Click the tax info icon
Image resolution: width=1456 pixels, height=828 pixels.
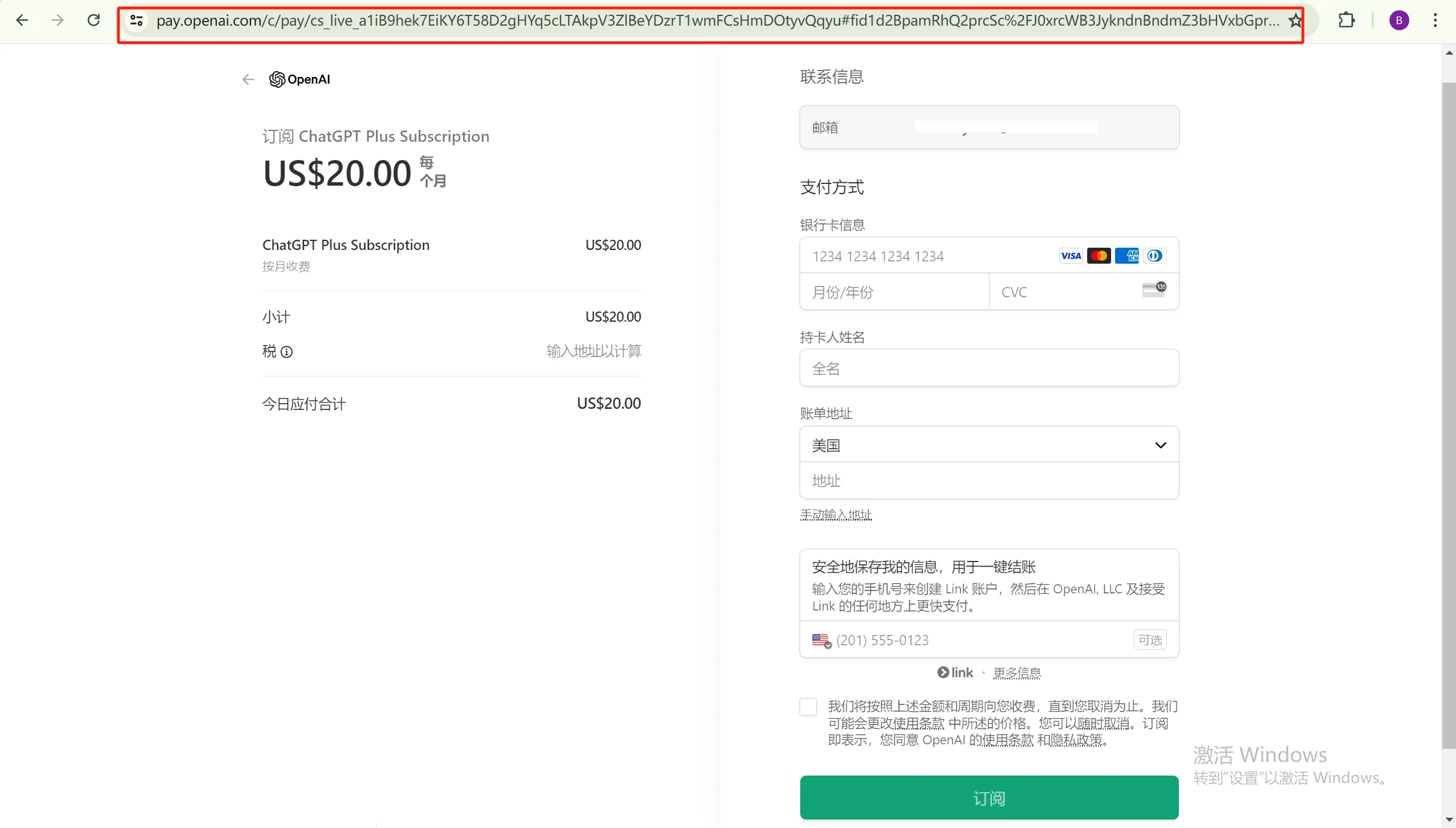pyautogui.click(x=287, y=352)
